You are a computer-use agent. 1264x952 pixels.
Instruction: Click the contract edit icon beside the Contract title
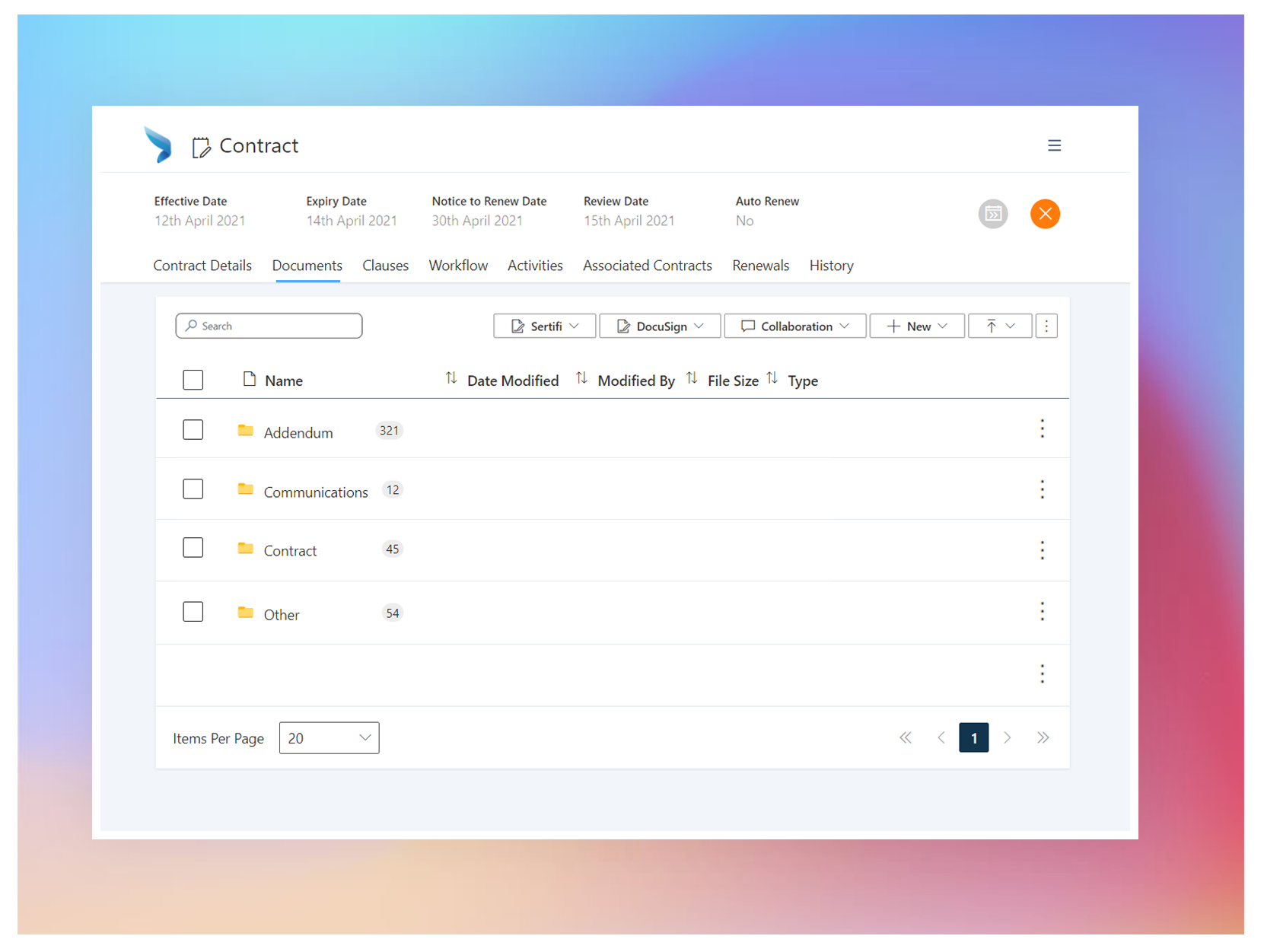pos(200,146)
